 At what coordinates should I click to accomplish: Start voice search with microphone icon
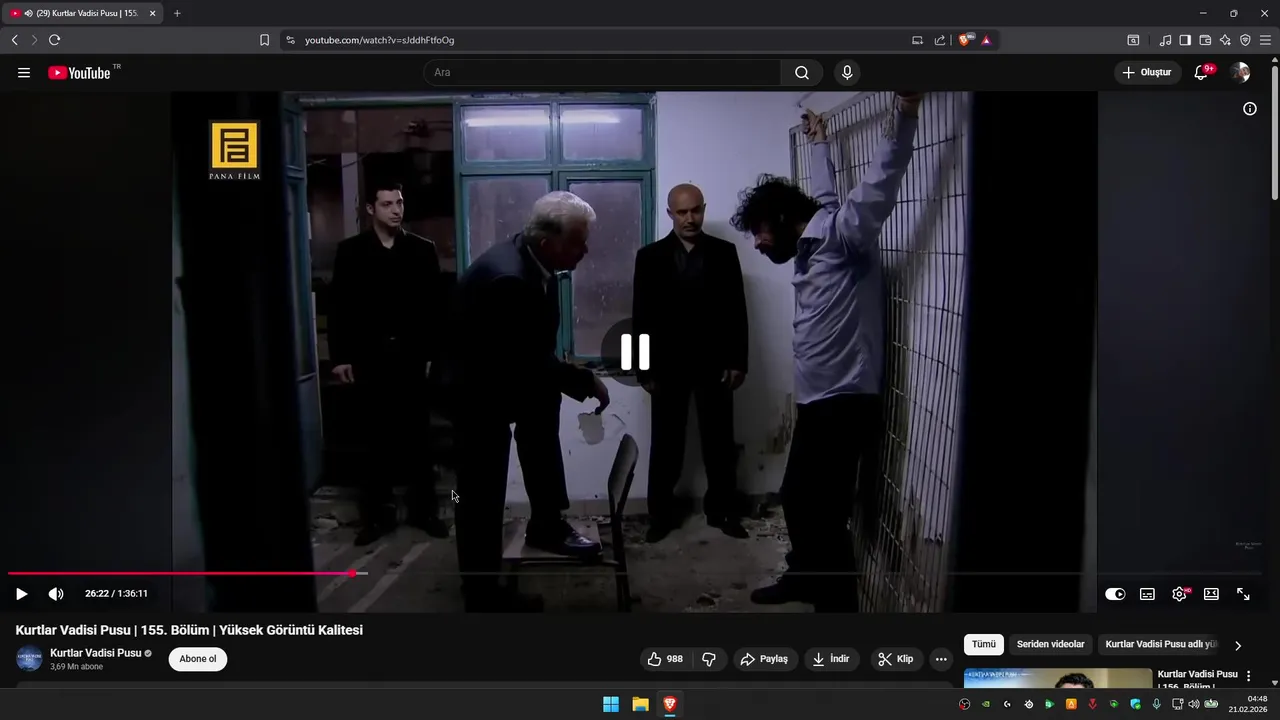tap(847, 73)
